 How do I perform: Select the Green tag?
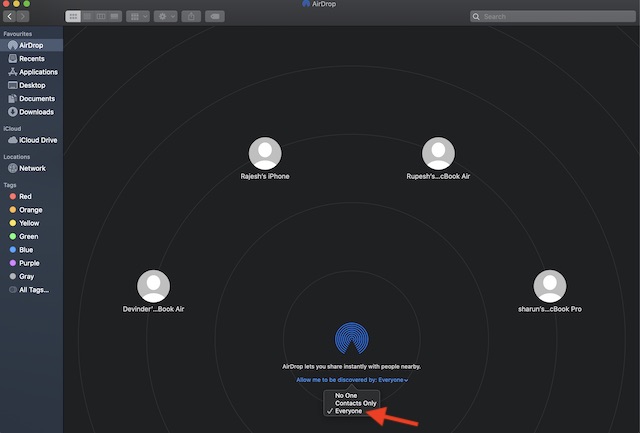tap(31, 236)
